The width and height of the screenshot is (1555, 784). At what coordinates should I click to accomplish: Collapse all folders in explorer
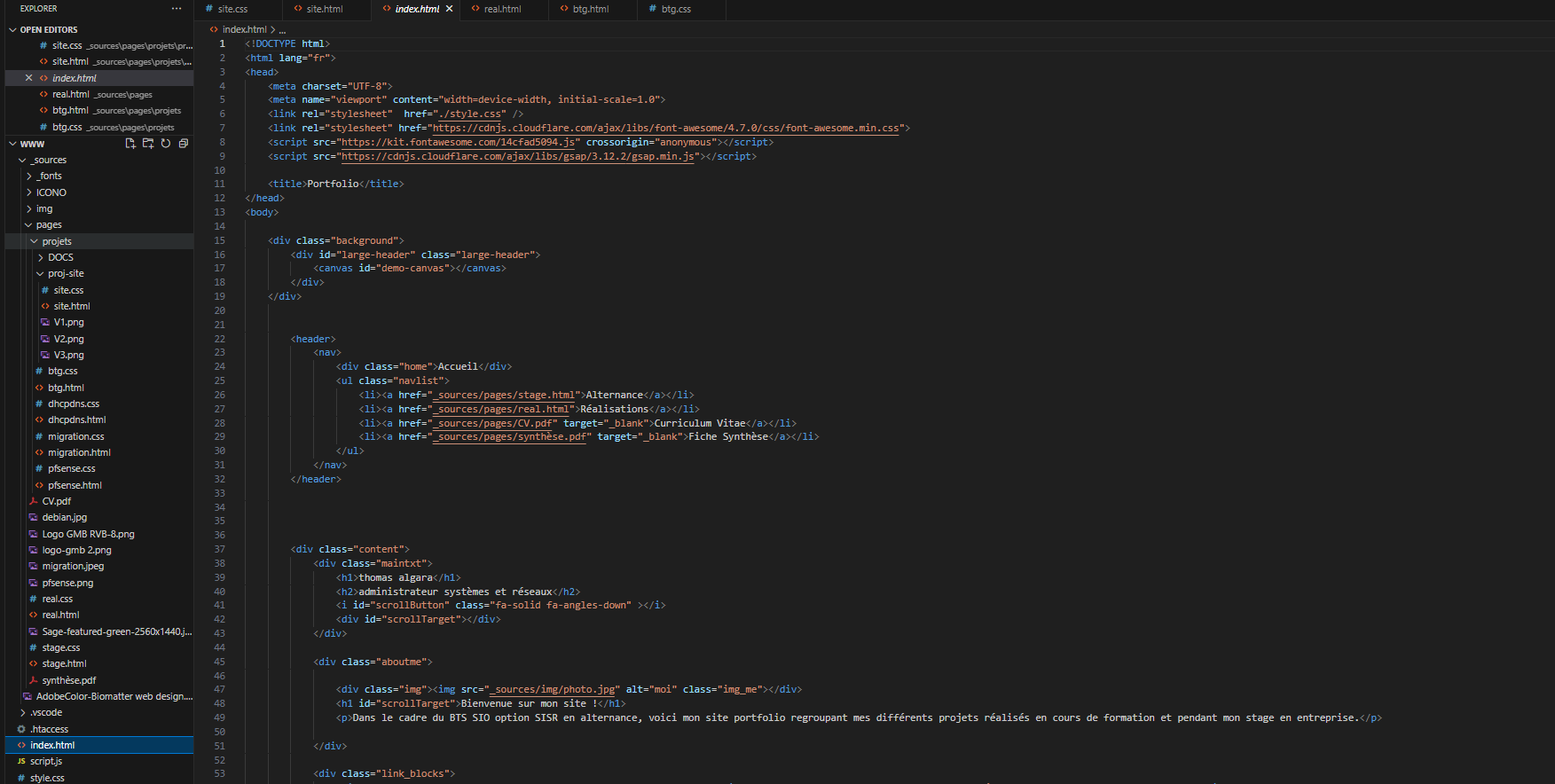tap(184, 144)
